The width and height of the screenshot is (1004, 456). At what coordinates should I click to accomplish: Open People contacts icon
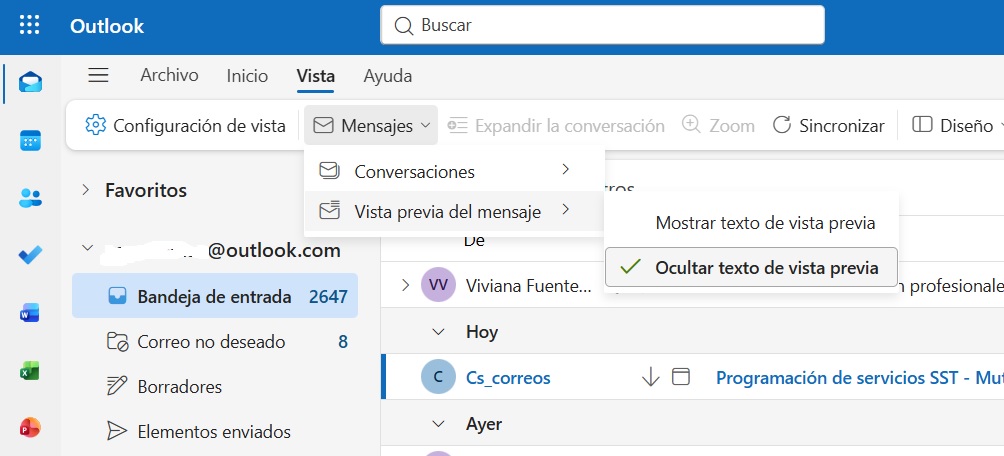pos(30,198)
